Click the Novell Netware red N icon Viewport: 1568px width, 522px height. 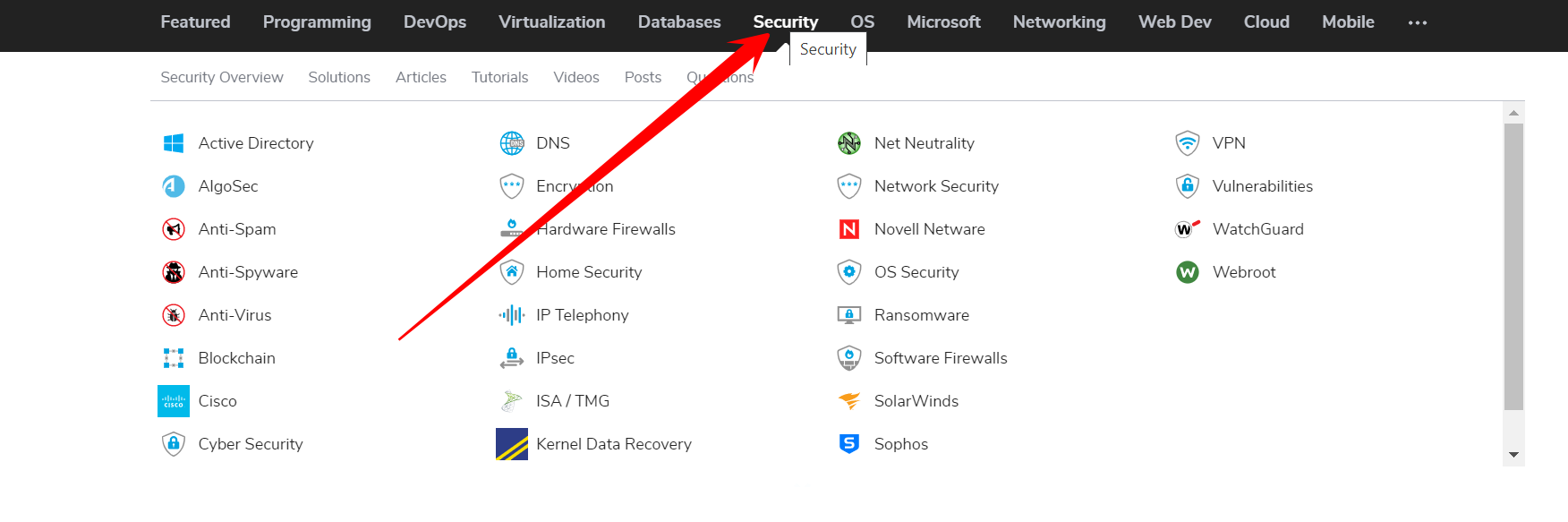click(849, 229)
